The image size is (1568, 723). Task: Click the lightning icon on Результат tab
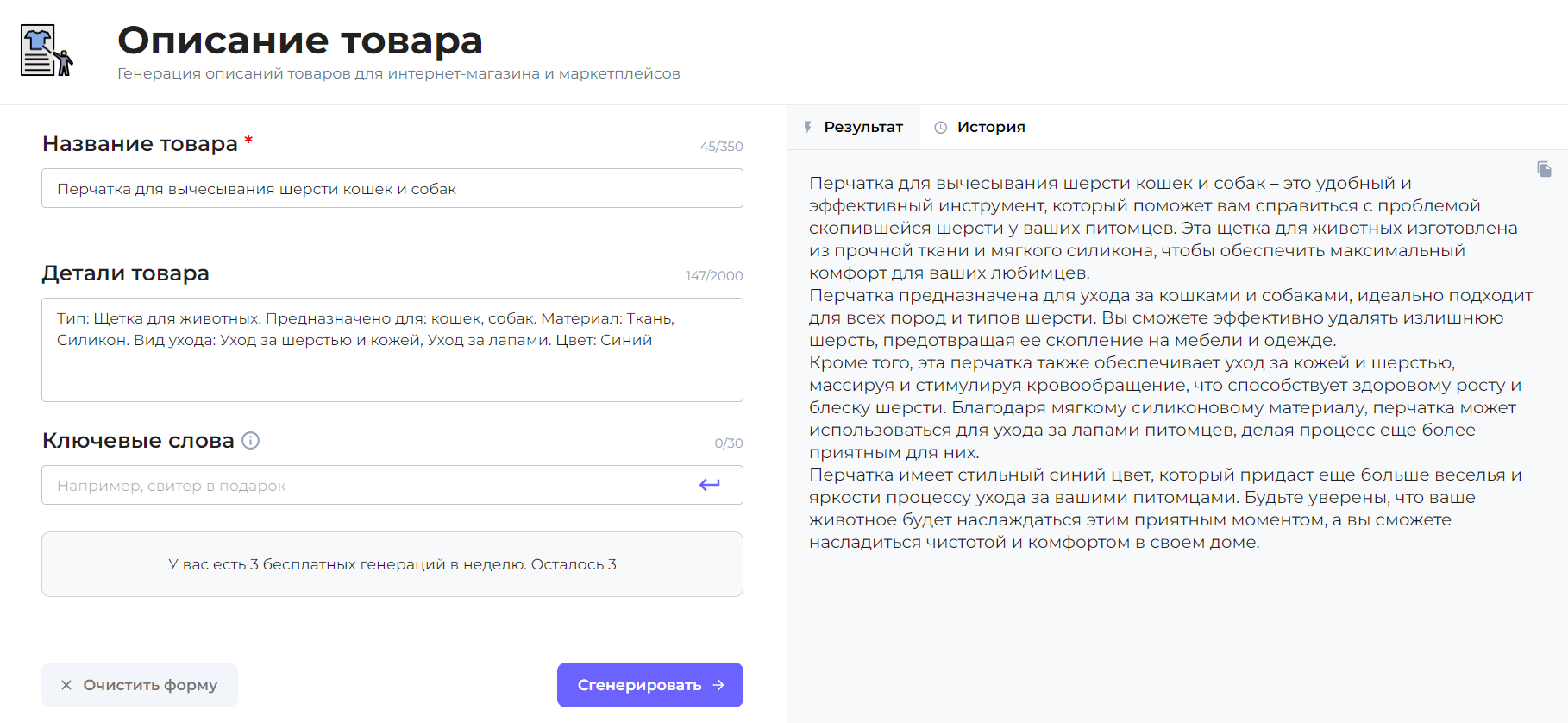pos(807,127)
